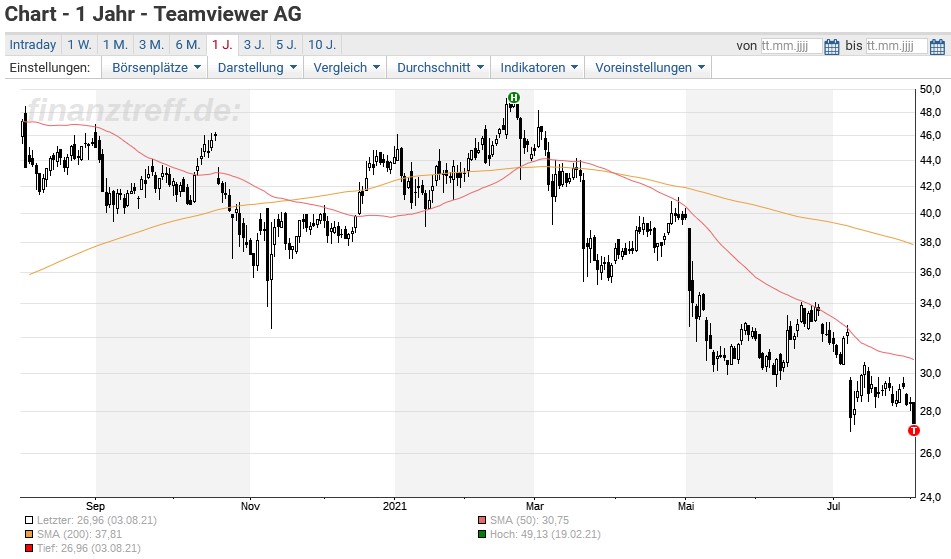This screenshot has height=559, width=951.
Task: Open the Vergleich dropdown
Action: pos(346,67)
